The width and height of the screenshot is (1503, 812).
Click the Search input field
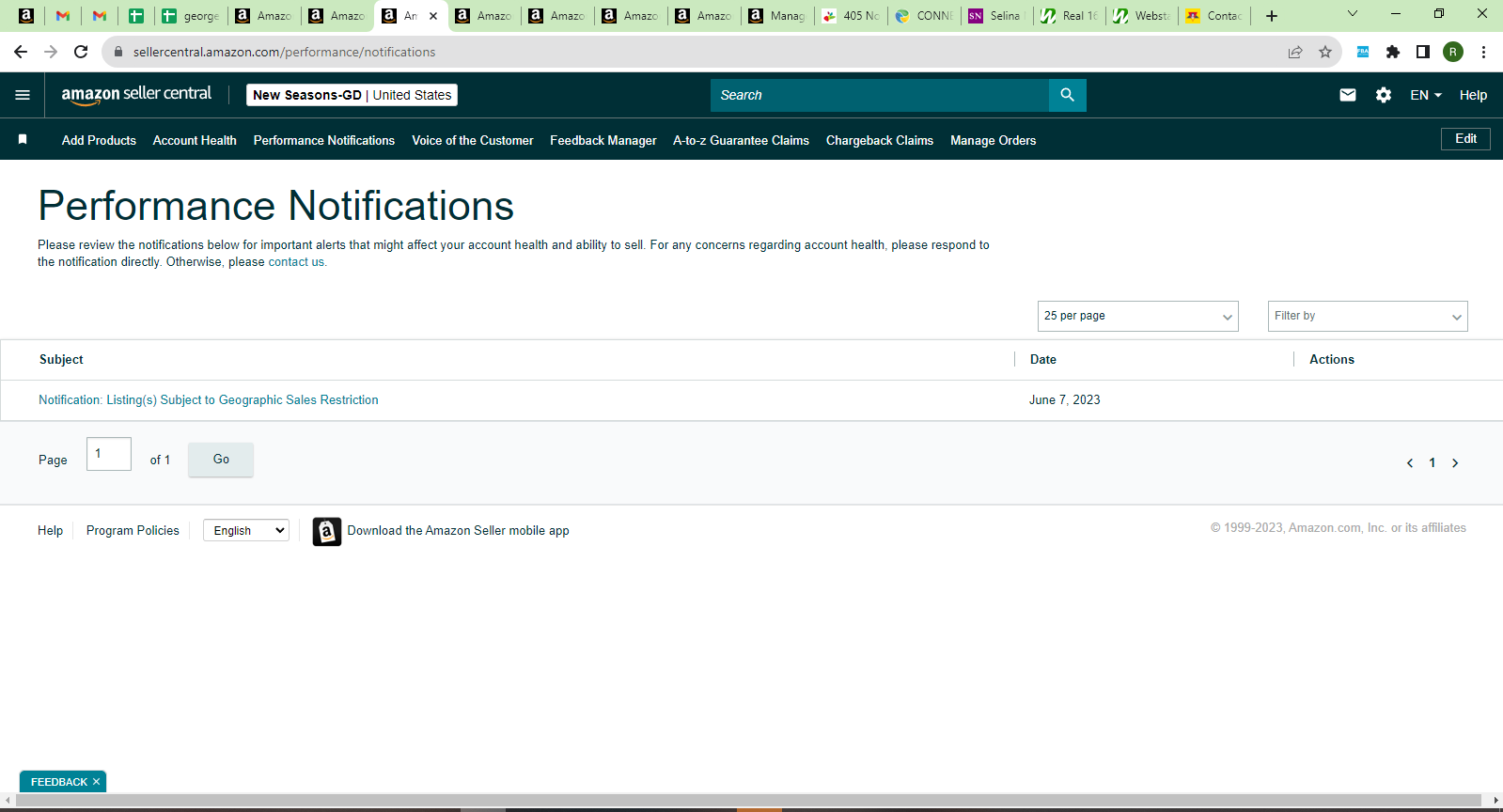[x=880, y=95]
